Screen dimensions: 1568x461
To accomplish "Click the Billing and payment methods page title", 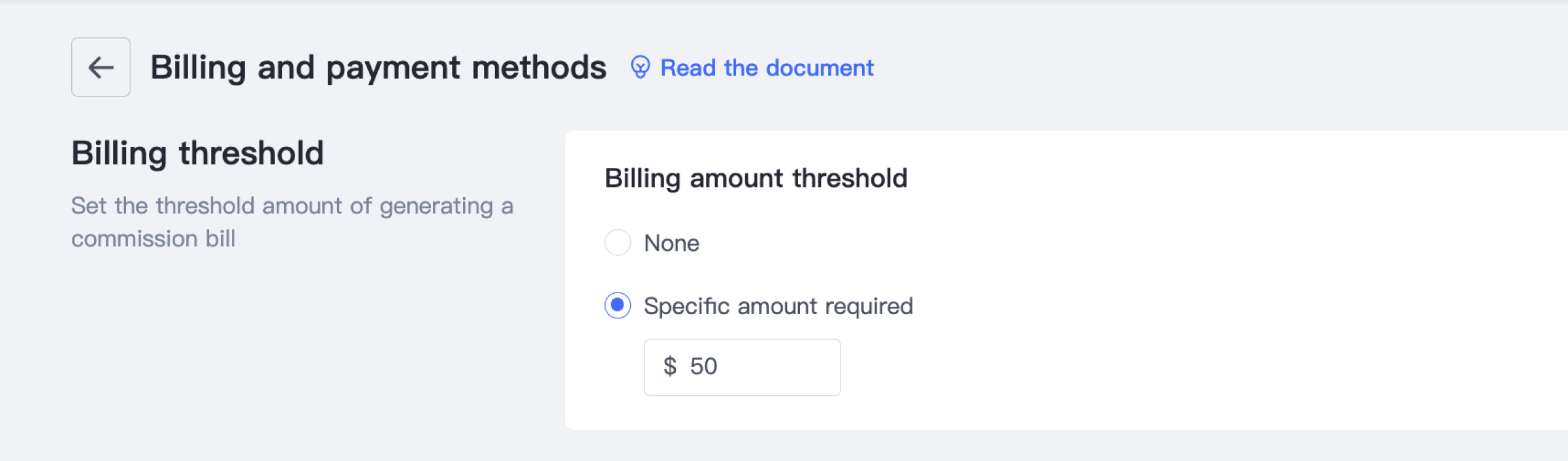I will click(x=378, y=67).
